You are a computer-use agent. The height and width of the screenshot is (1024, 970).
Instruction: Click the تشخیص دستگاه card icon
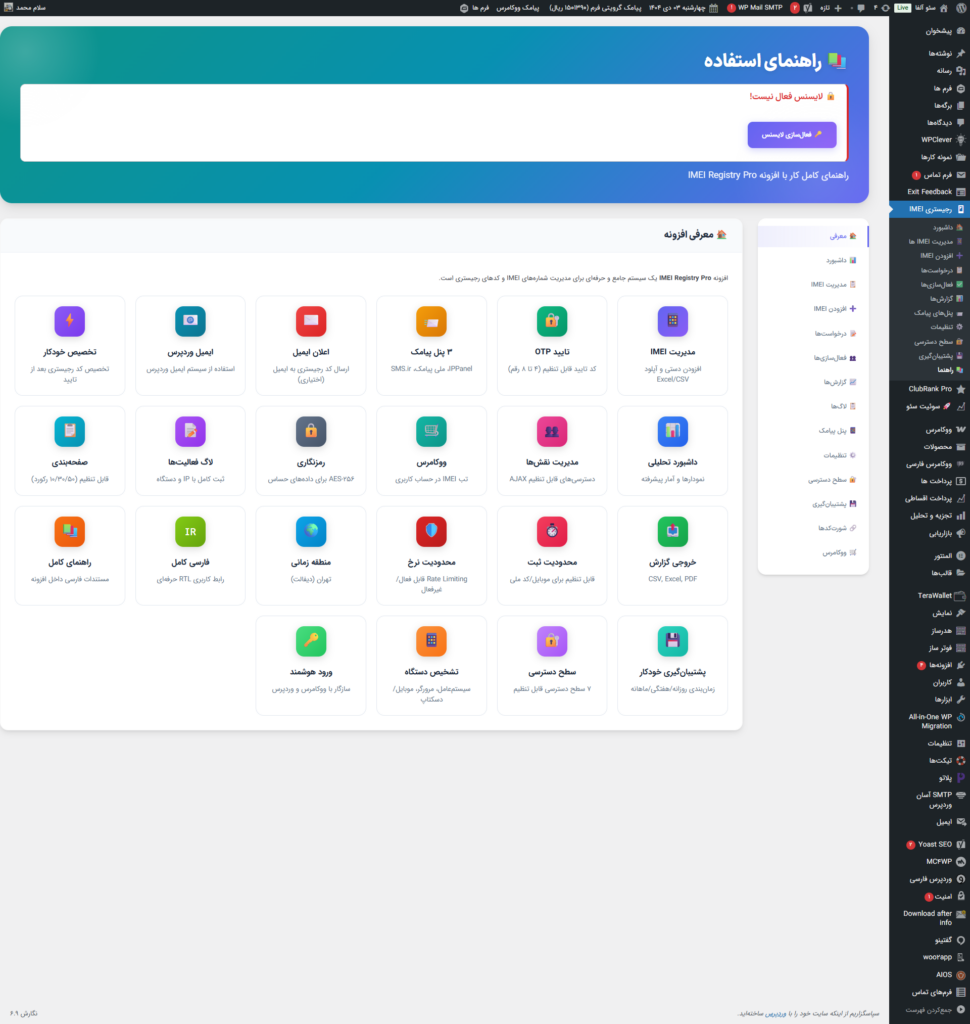click(431, 641)
